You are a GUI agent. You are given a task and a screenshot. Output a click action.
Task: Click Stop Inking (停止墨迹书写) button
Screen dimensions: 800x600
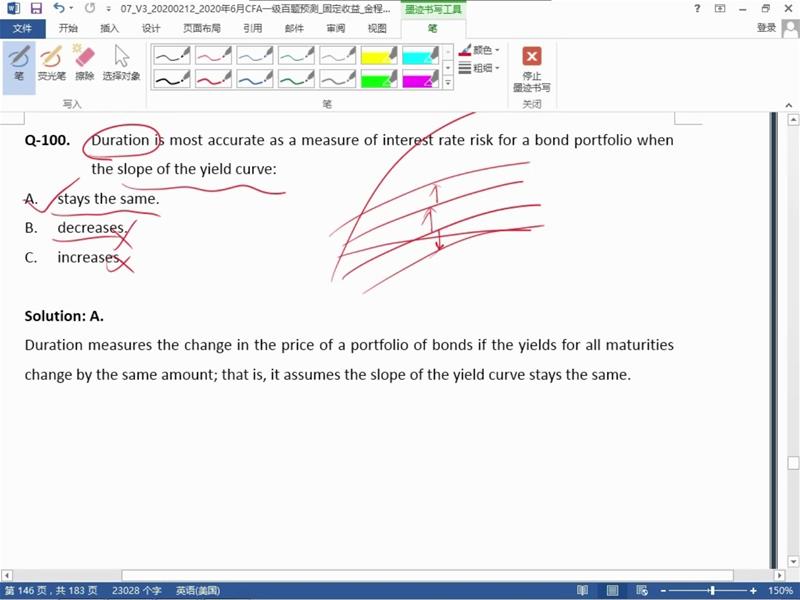pyautogui.click(x=531, y=68)
